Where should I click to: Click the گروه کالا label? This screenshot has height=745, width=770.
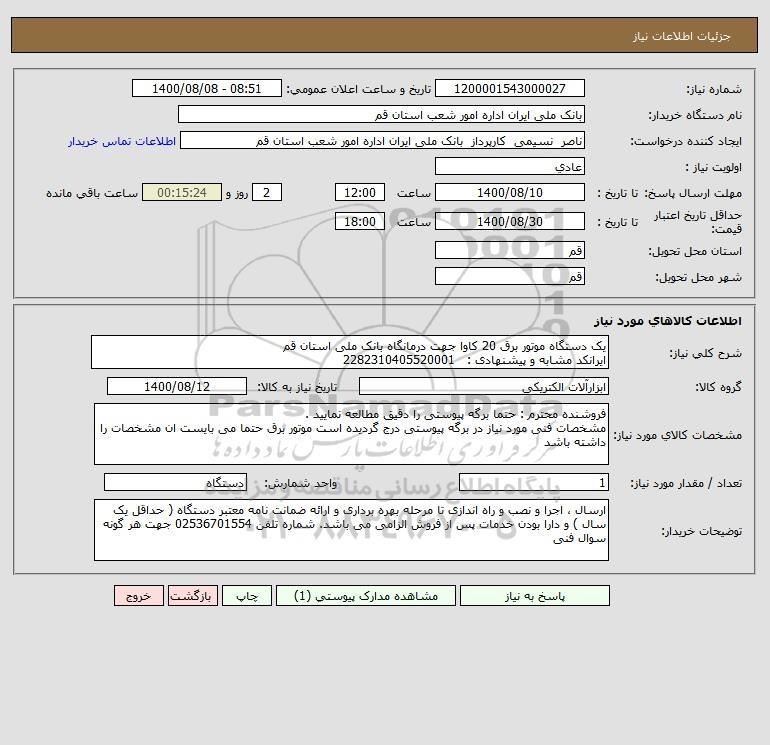[718, 387]
